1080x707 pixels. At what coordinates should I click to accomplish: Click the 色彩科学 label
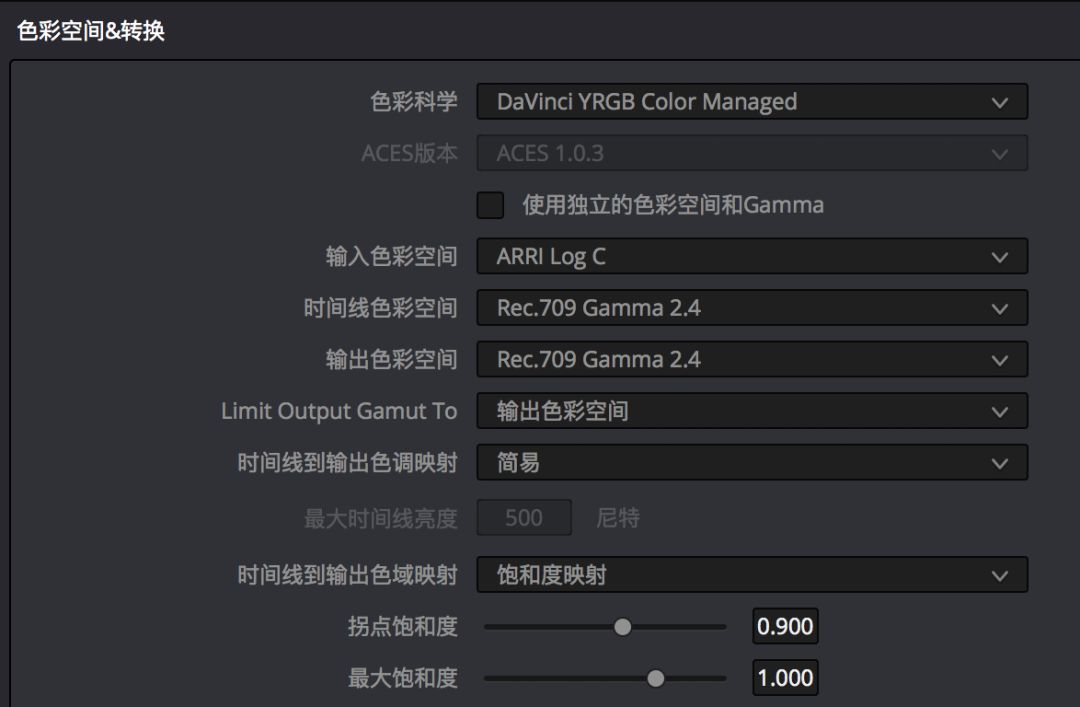(414, 102)
